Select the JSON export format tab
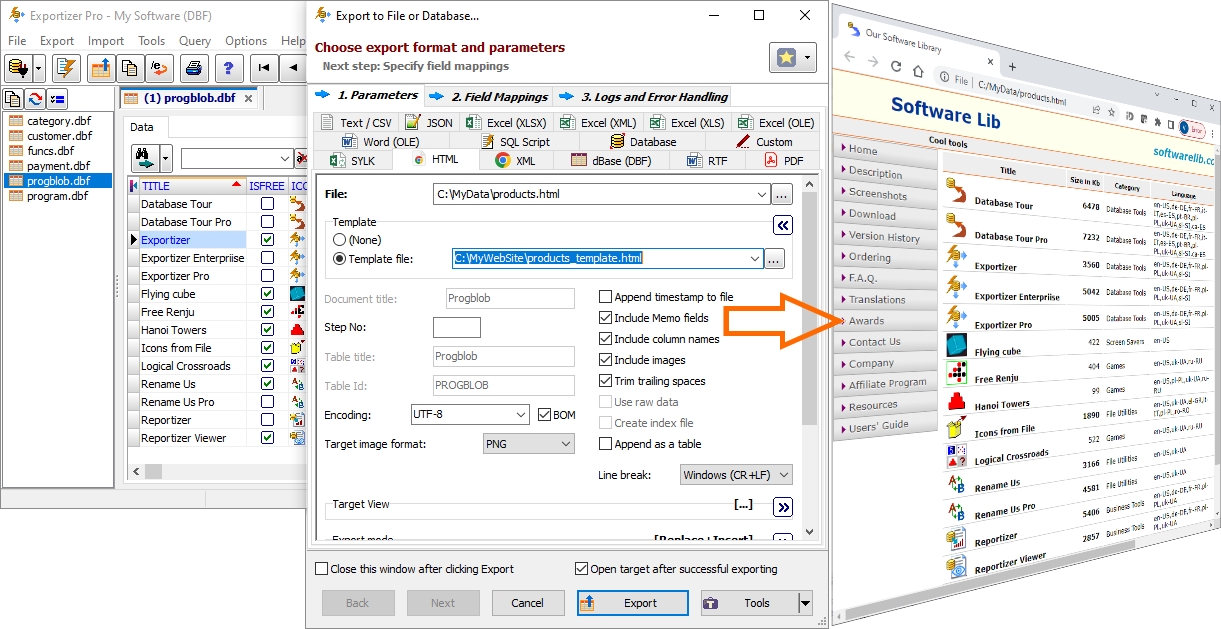The height and width of the screenshot is (629, 1221). click(x=429, y=123)
